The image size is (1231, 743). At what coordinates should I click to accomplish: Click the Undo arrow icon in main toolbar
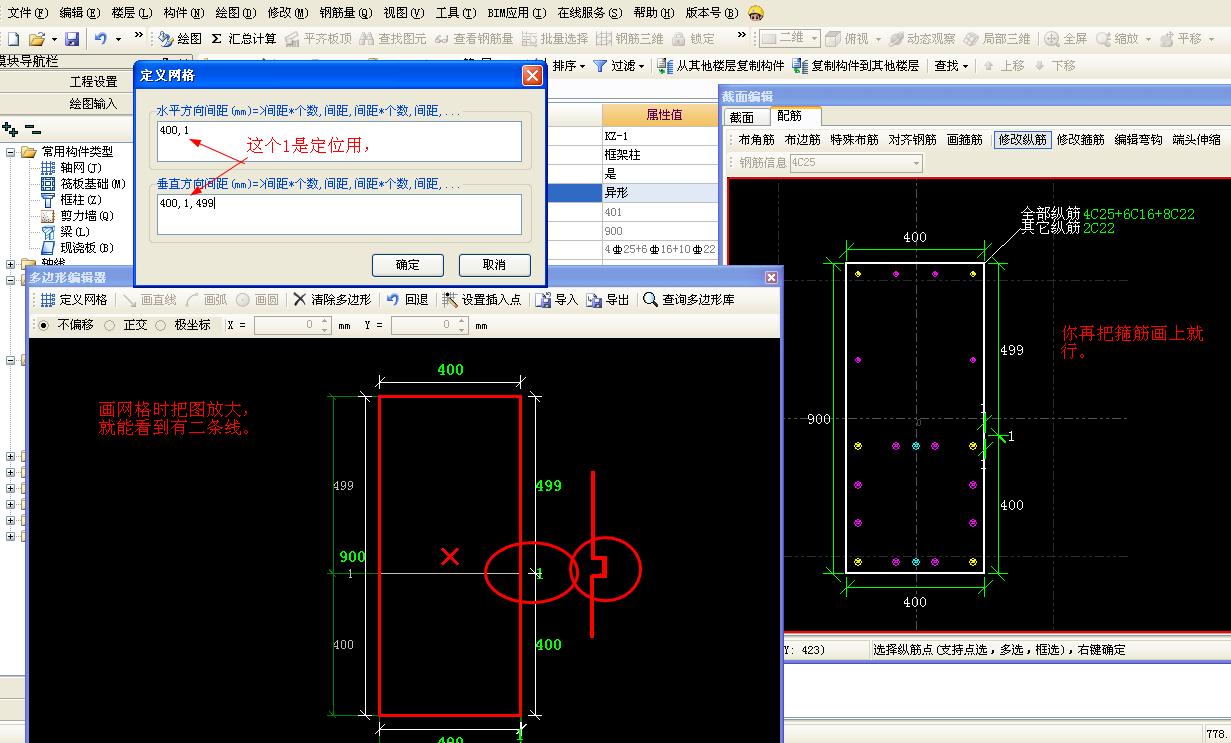tap(101, 39)
